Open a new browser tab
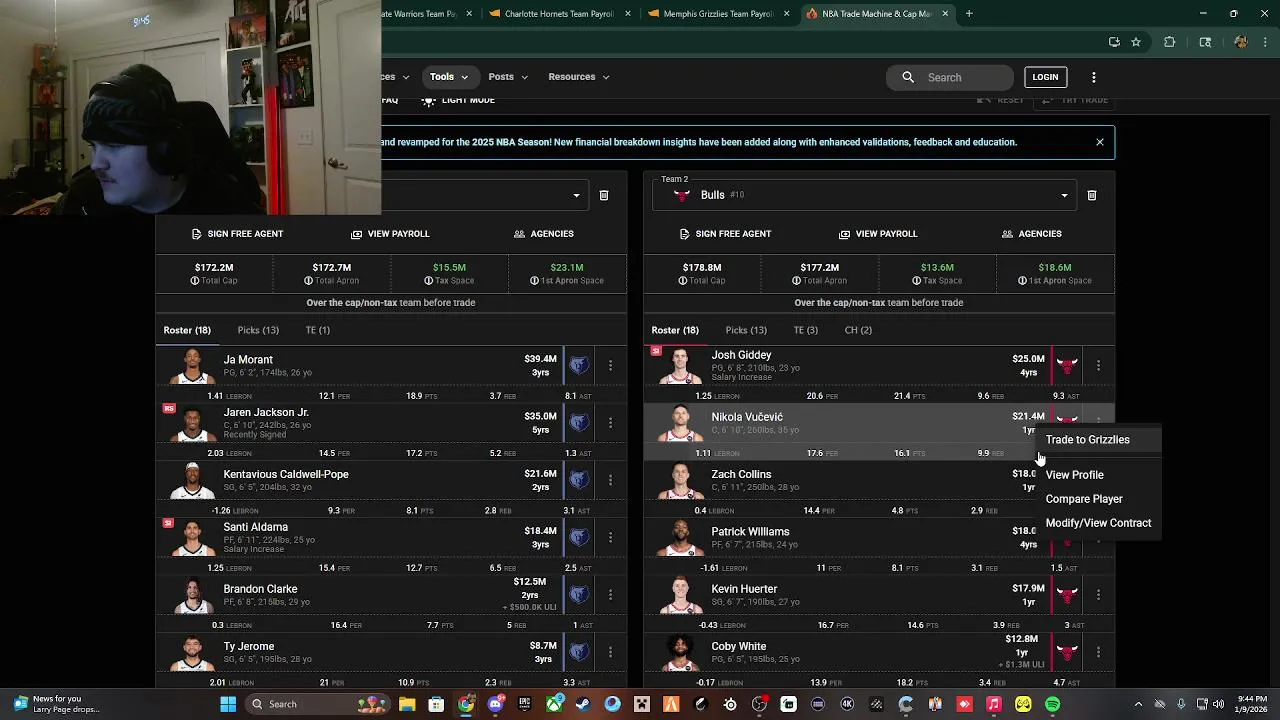Screen dimensions: 1280x720 (969, 14)
